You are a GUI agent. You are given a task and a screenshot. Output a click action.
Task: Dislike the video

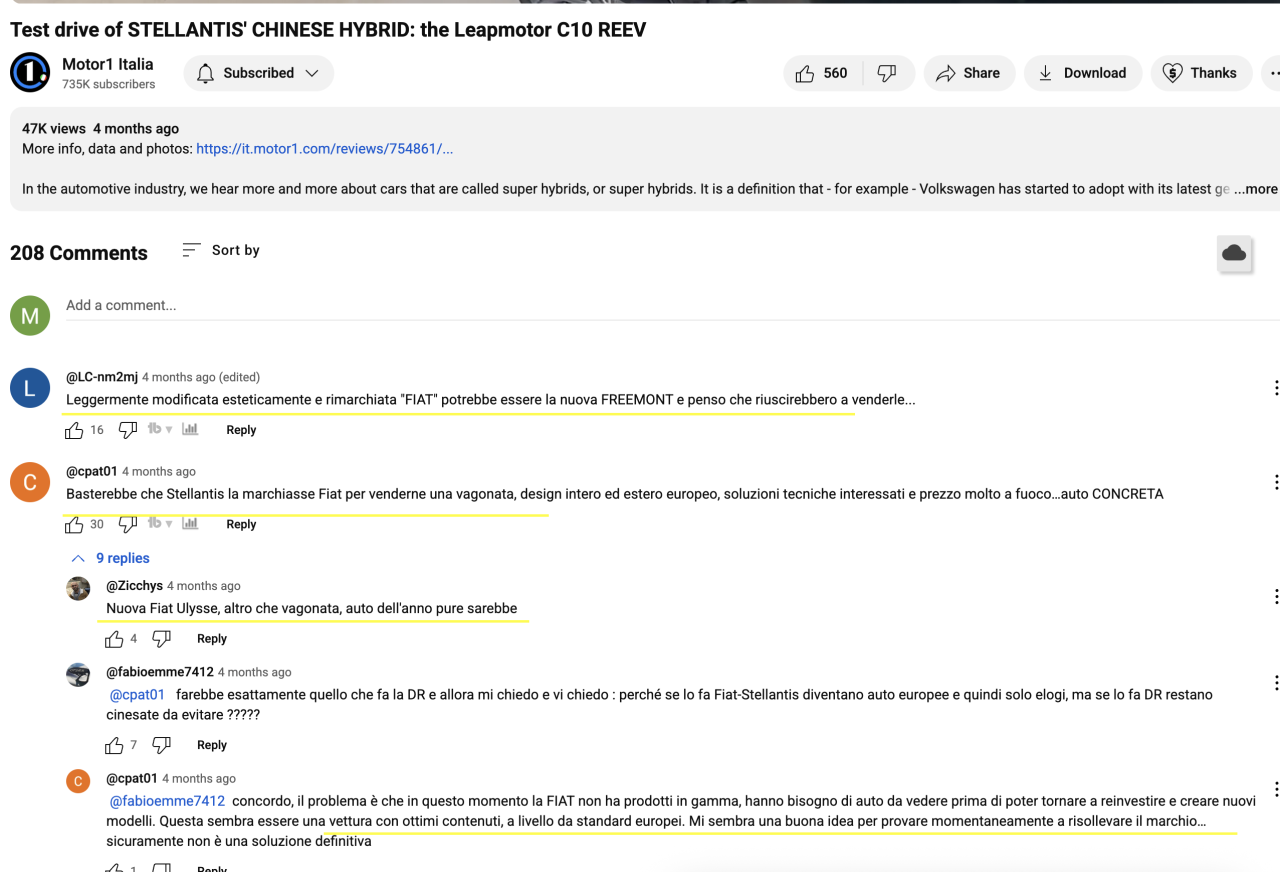coord(887,73)
